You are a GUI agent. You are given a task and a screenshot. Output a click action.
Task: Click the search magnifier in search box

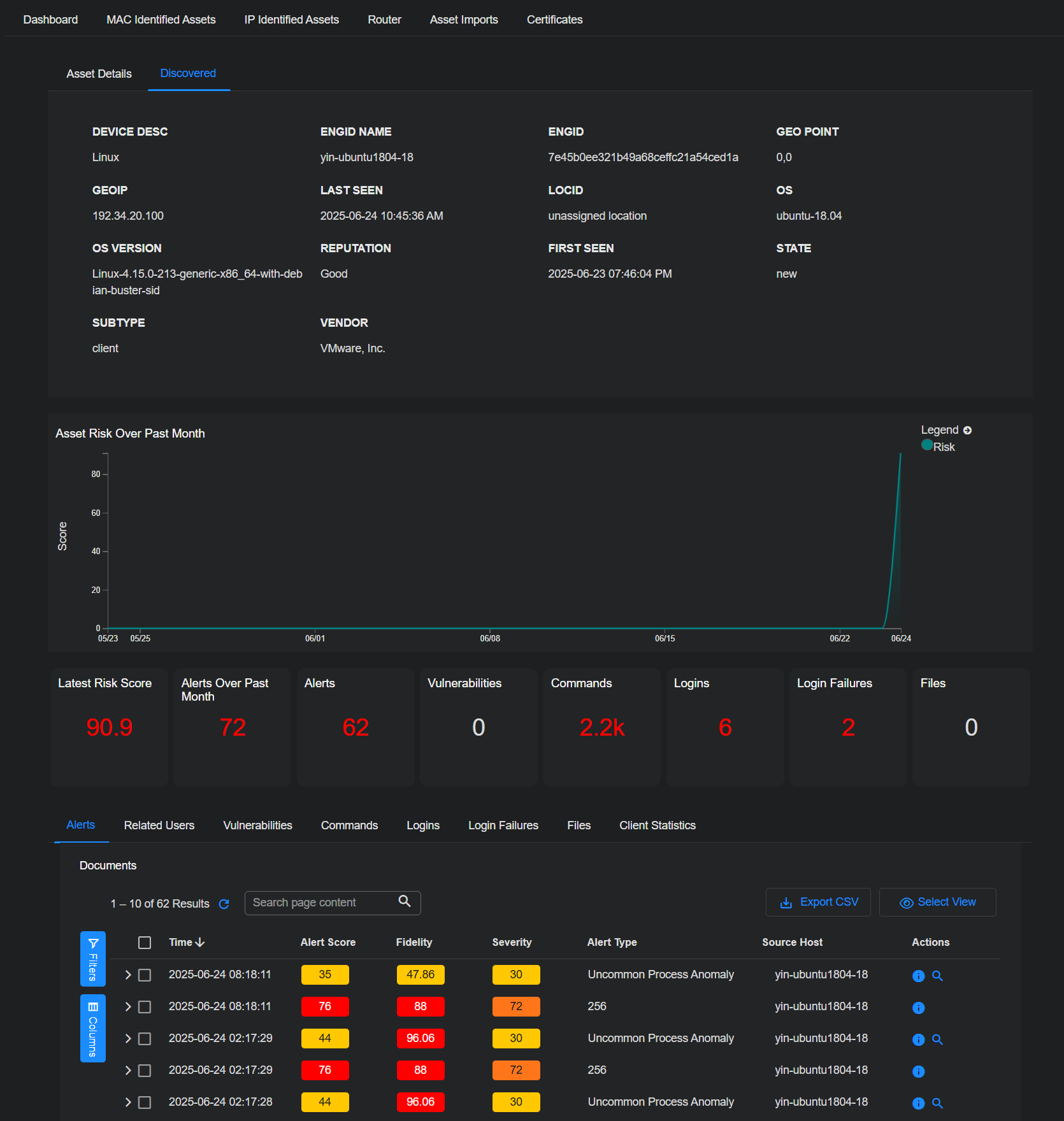point(404,901)
